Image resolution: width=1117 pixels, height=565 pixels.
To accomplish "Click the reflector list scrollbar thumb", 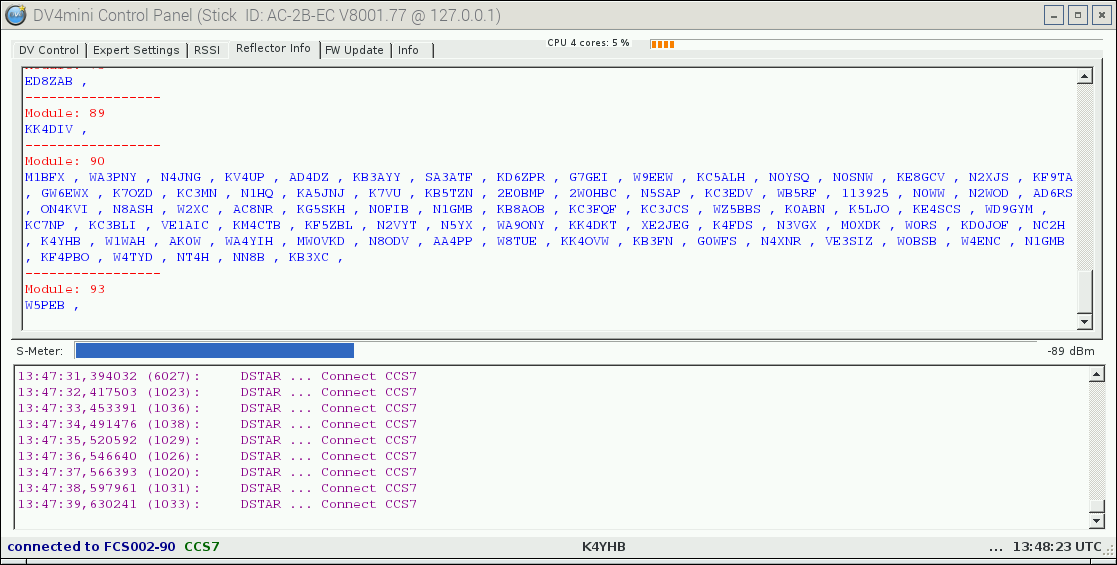I will coord(1084,291).
